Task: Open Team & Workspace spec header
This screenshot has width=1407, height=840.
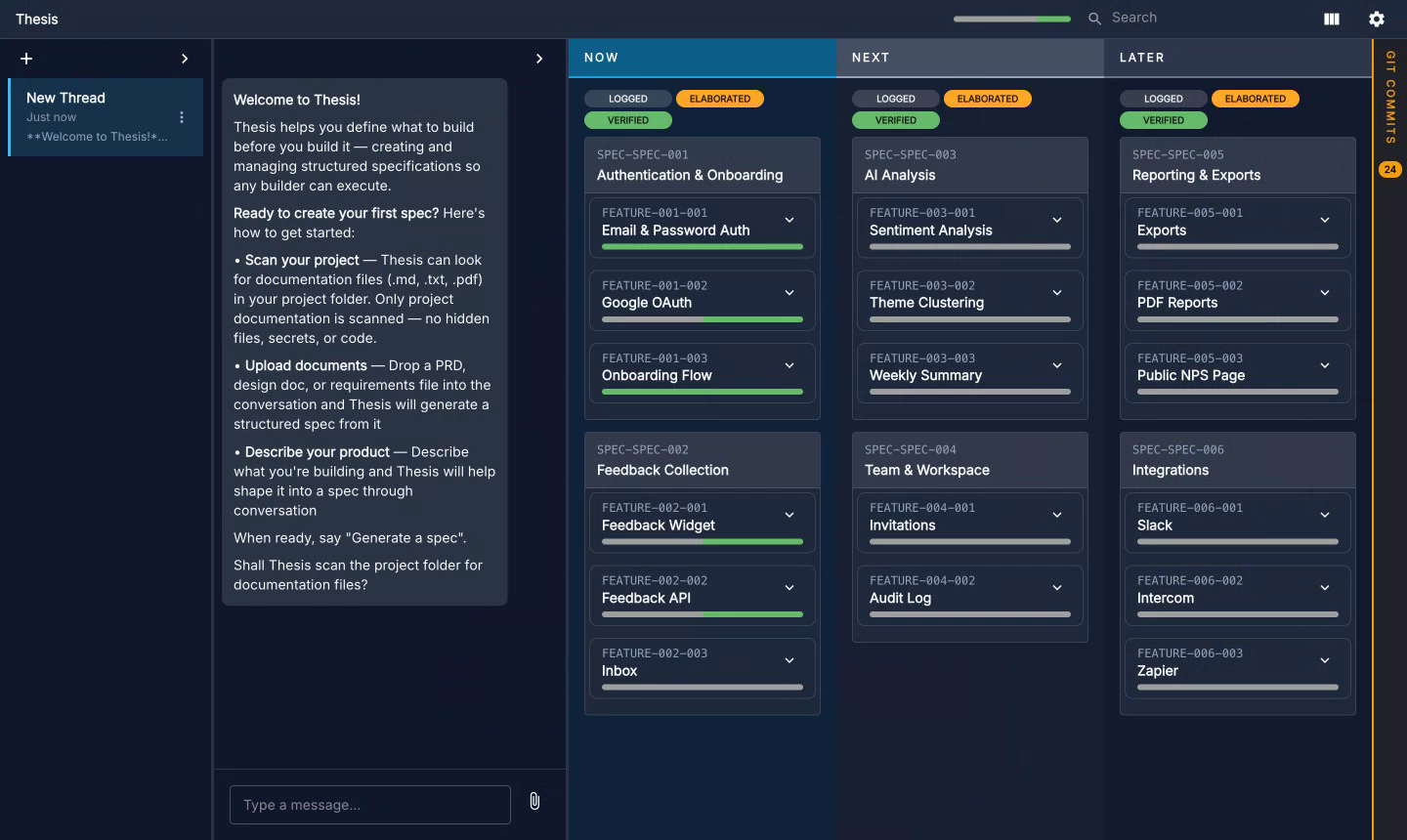Action: (x=970, y=460)
